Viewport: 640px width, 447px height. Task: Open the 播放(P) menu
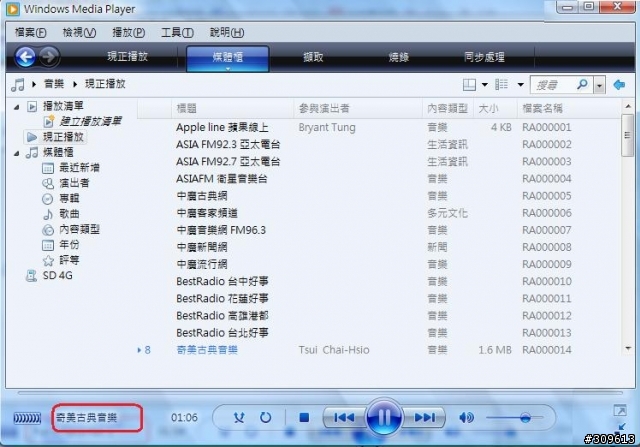click(x=129, y=33)
